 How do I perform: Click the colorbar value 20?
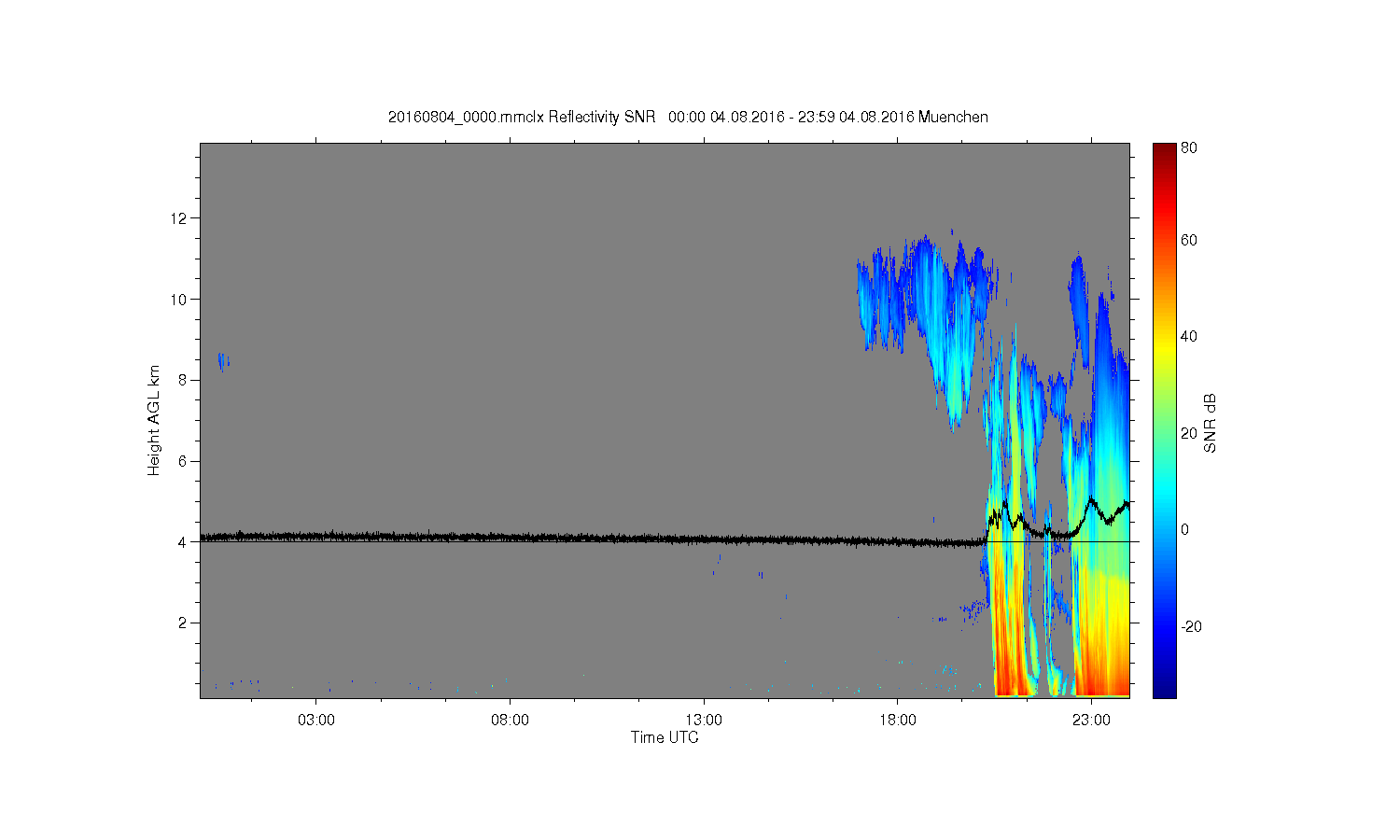[1189, 433]
